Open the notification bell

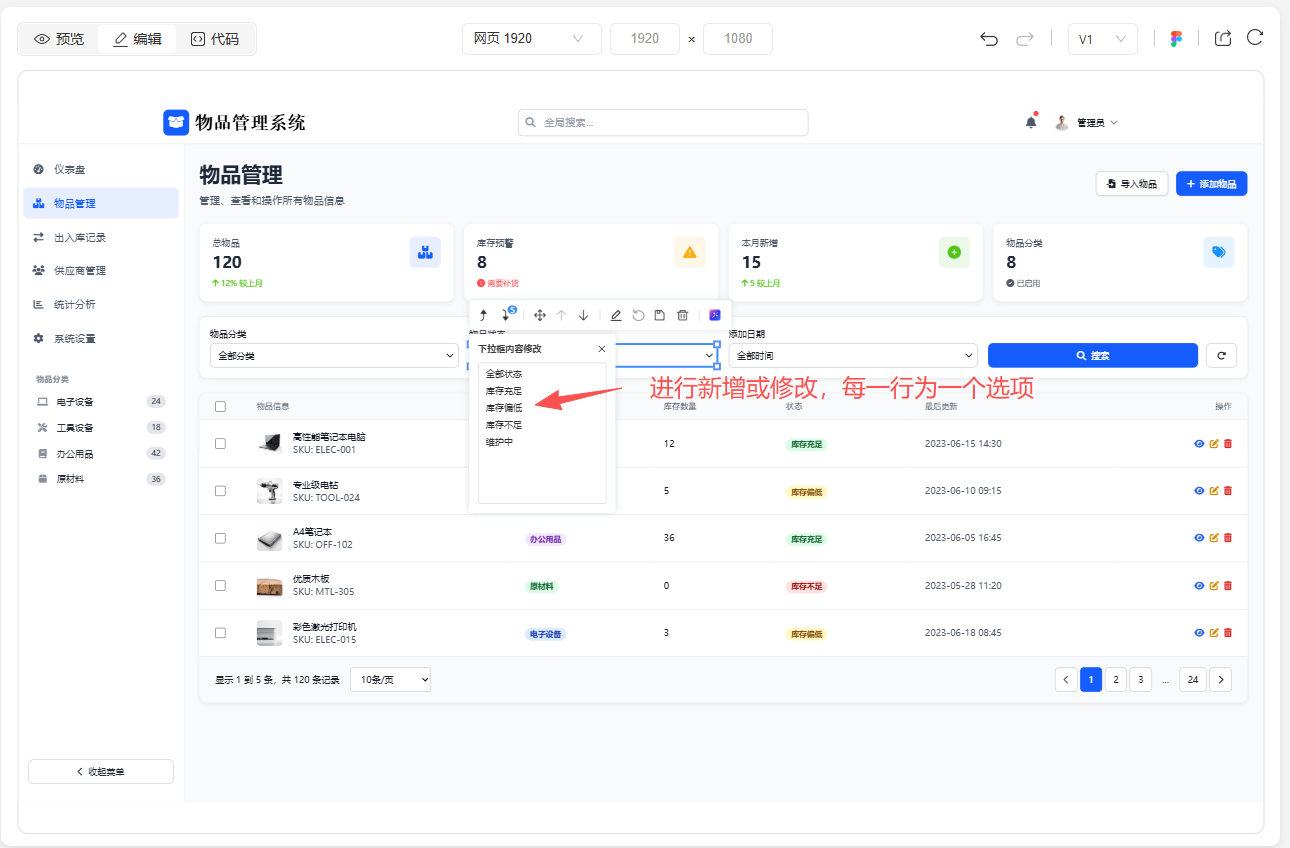click(x=1031, y=122)
